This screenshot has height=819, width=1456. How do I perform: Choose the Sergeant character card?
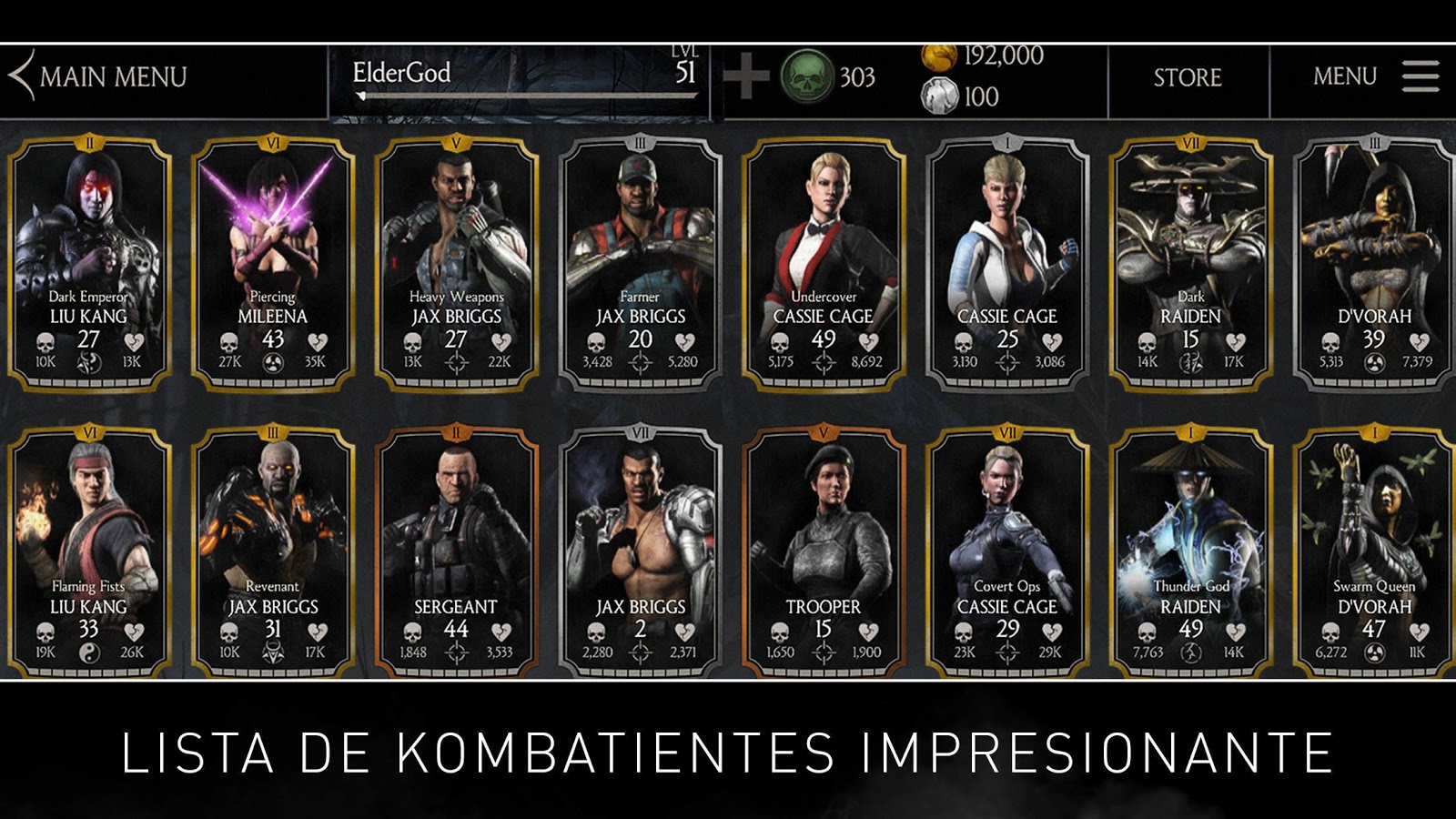pos(456,552)
